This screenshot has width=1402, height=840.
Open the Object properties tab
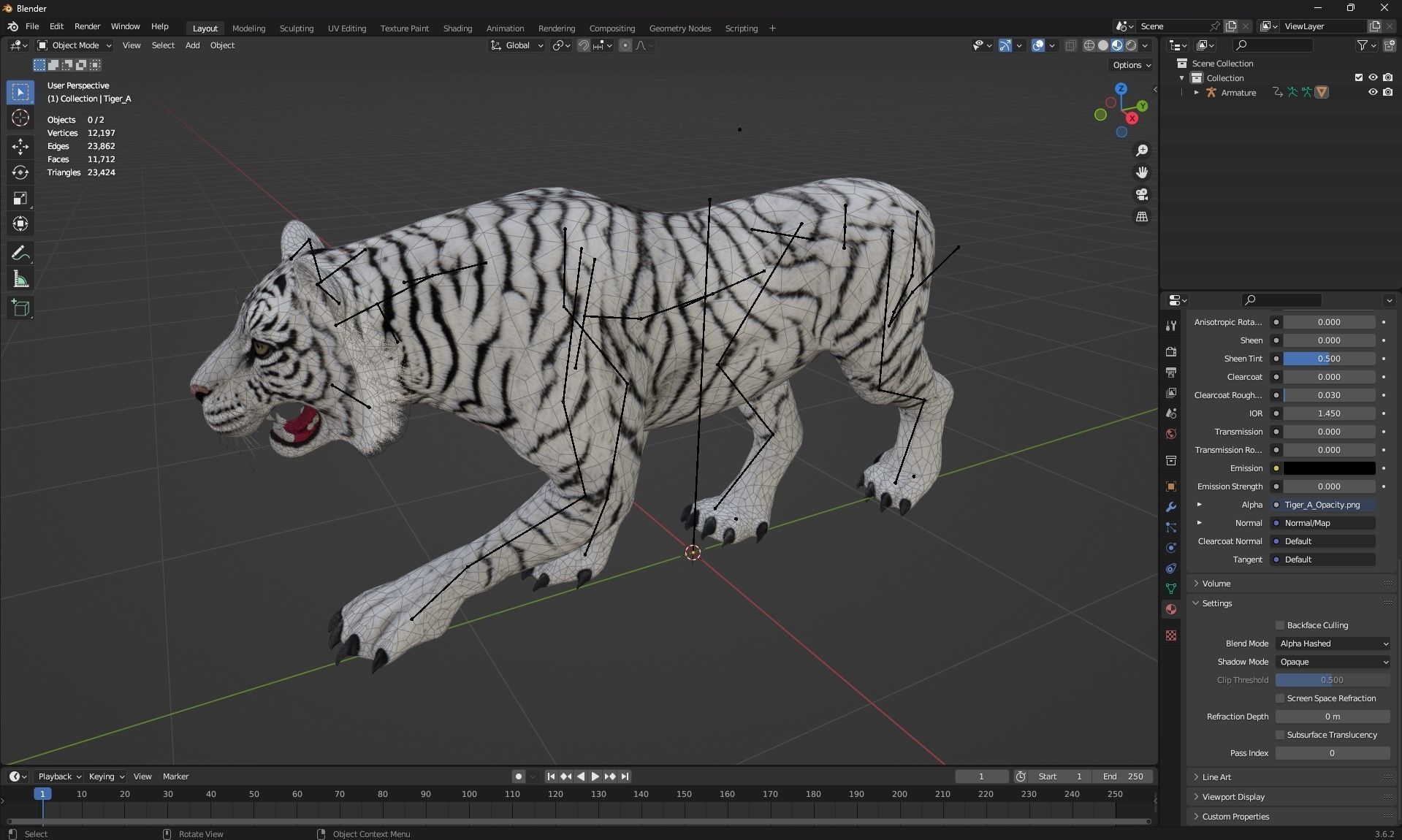1171,486
